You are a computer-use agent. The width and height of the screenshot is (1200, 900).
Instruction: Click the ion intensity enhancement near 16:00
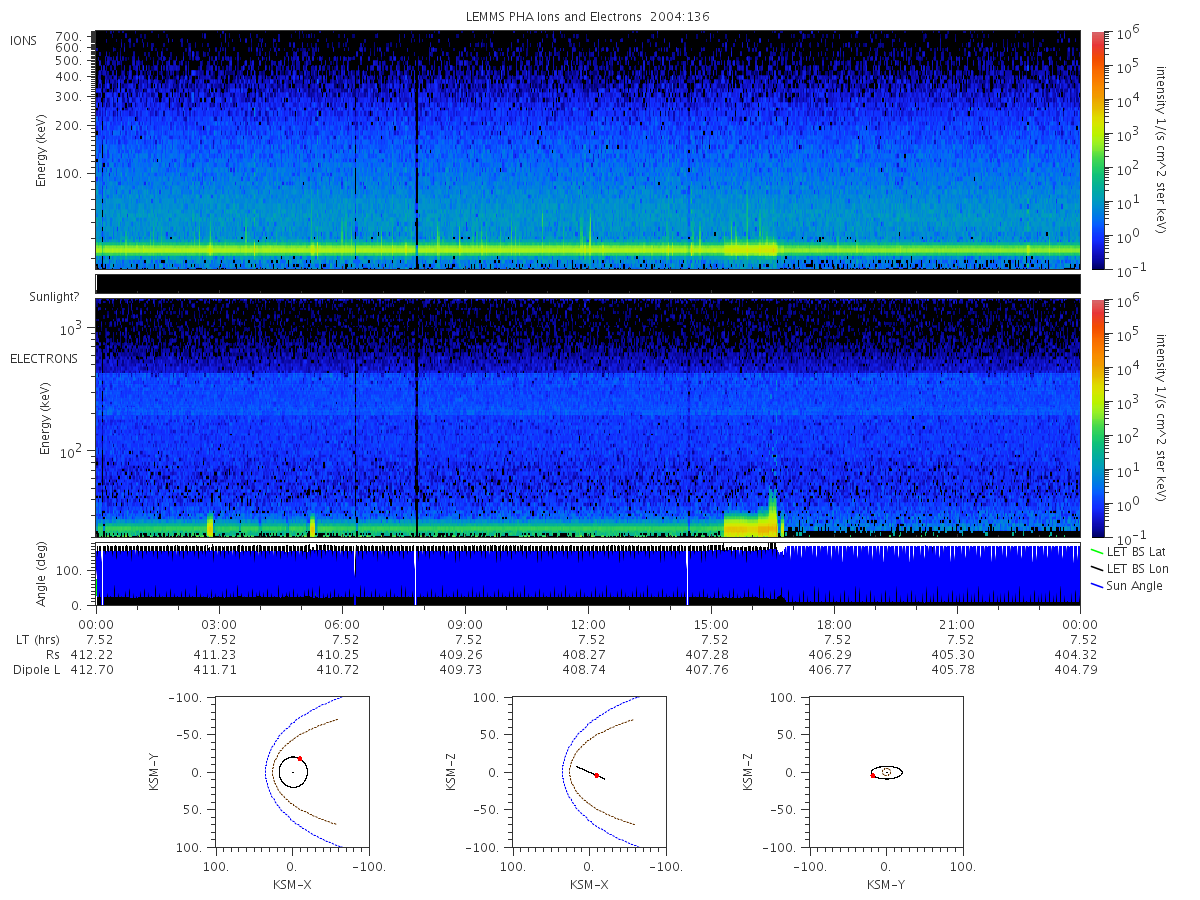[x=750, y=247]
